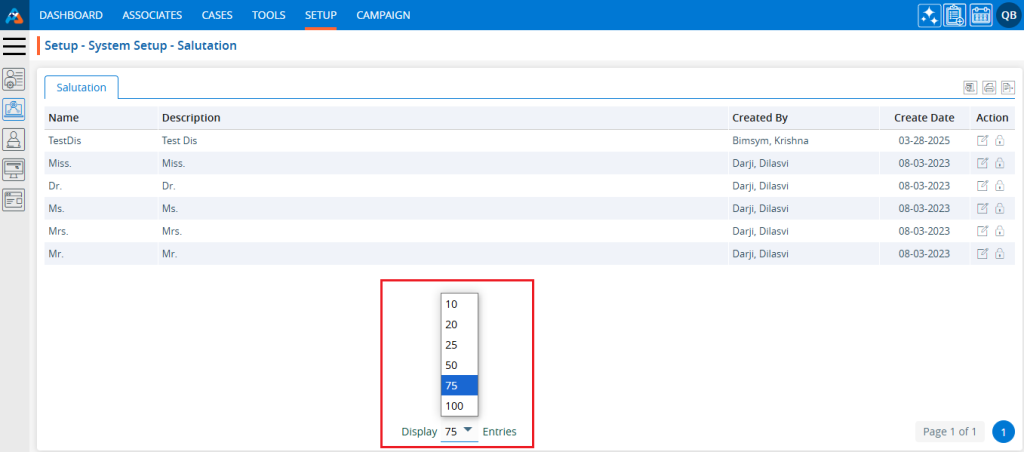
Task: Open the calendar icon in header
Action: [980, 15]
